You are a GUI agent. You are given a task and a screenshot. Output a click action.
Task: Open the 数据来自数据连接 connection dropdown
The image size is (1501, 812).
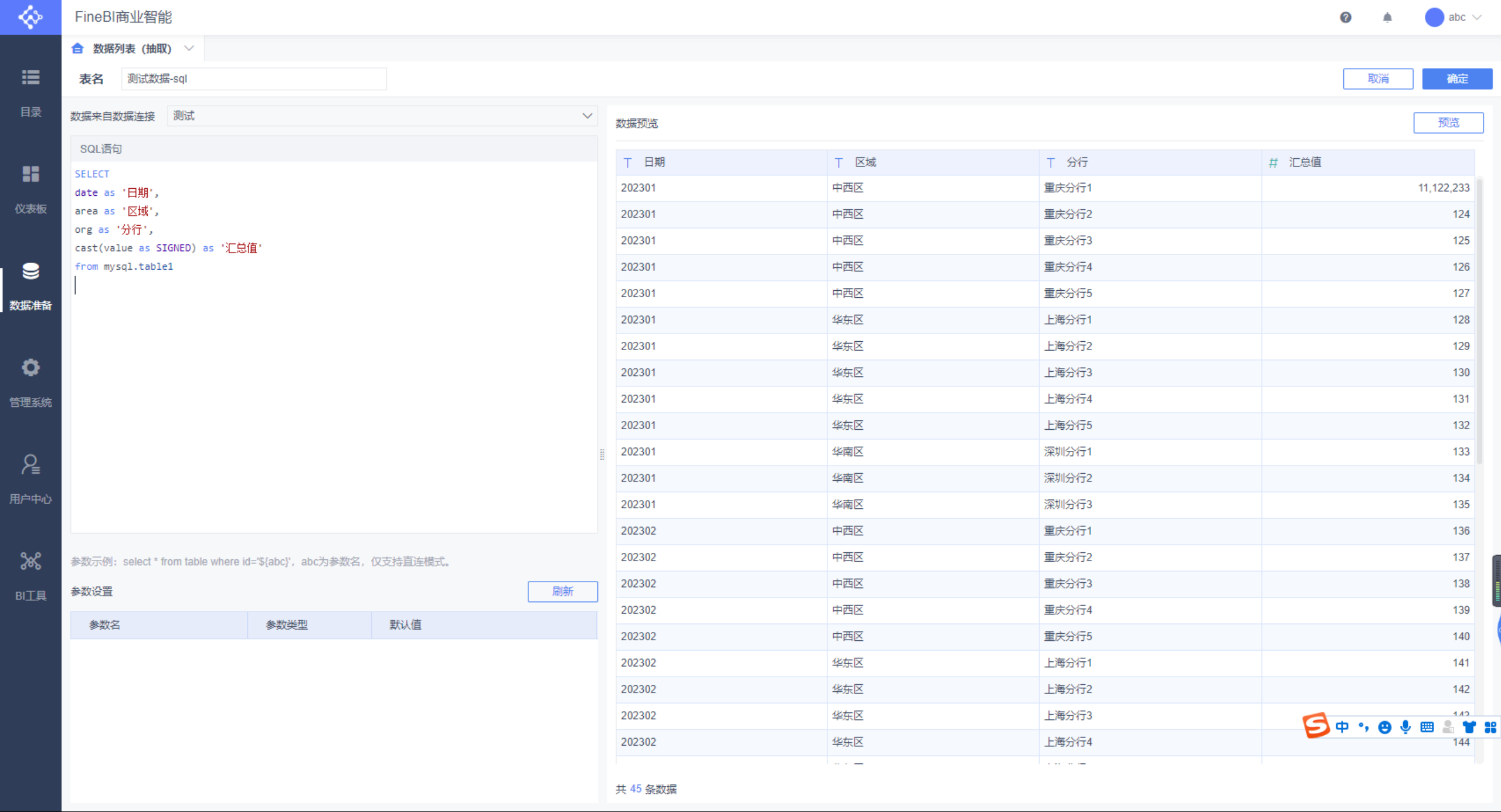(382, 116)
